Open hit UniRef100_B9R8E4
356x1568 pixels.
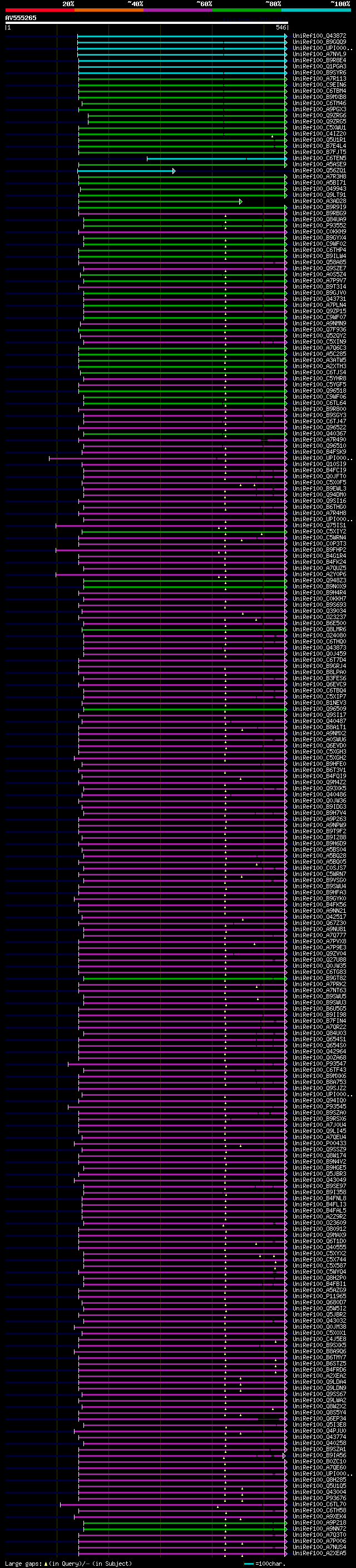pyautogui.click(x=319, y=60)
